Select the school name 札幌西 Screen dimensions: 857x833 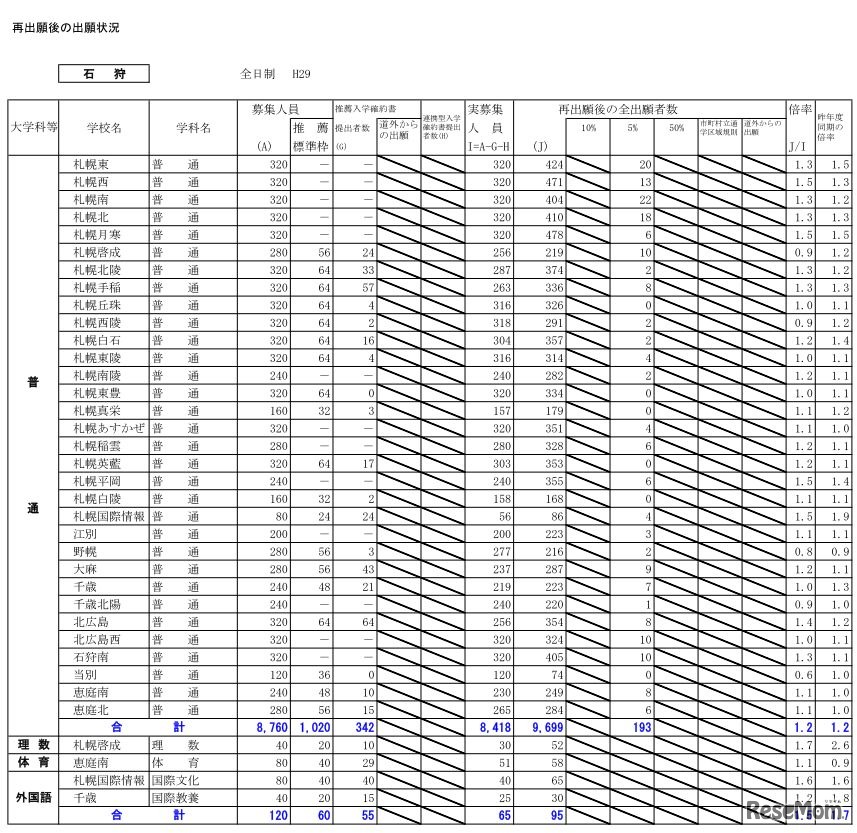[x=91, y=182]
